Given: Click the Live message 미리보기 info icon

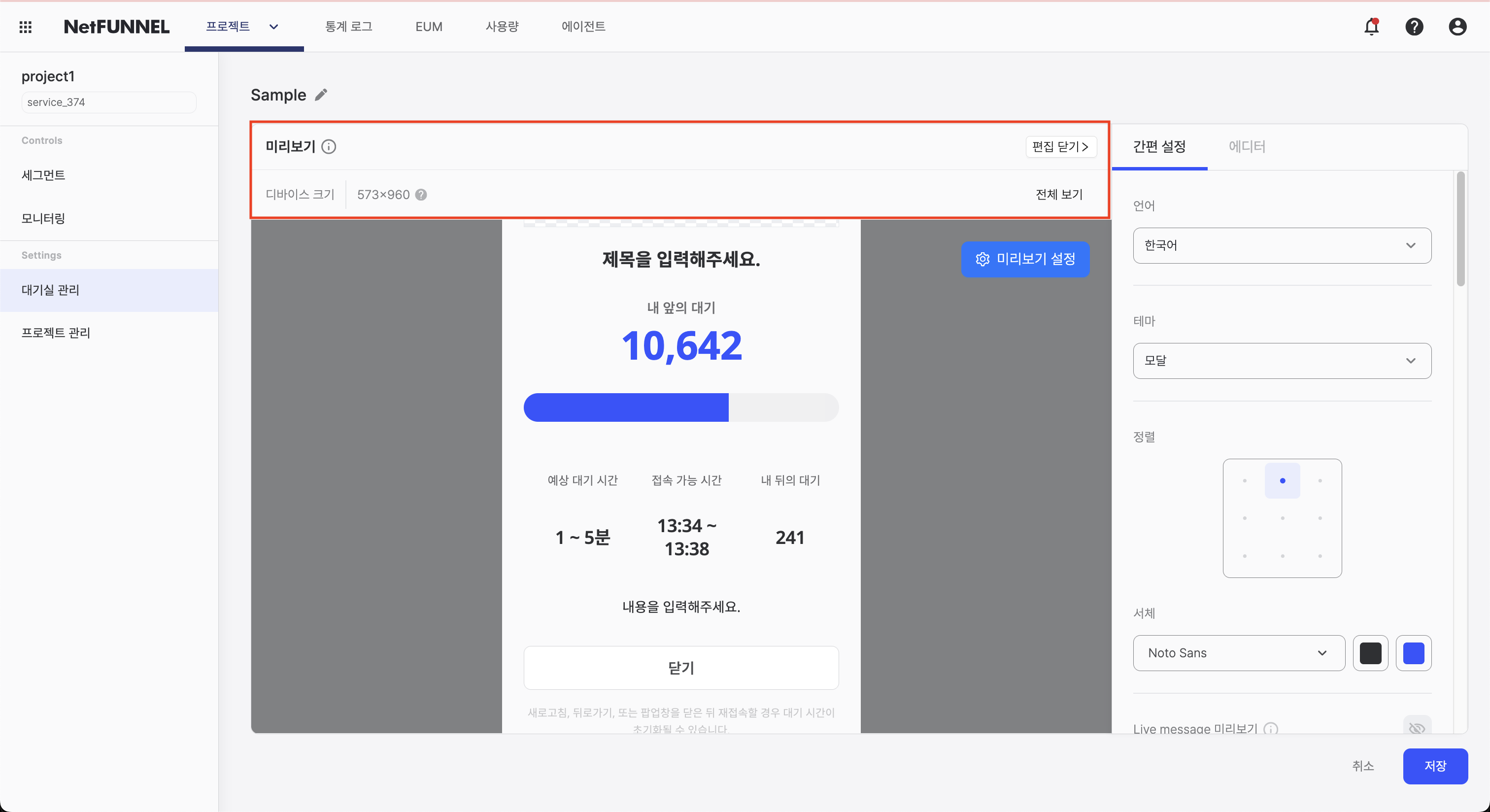Looking at the screenshot, I should click(x=1270, y=729).
